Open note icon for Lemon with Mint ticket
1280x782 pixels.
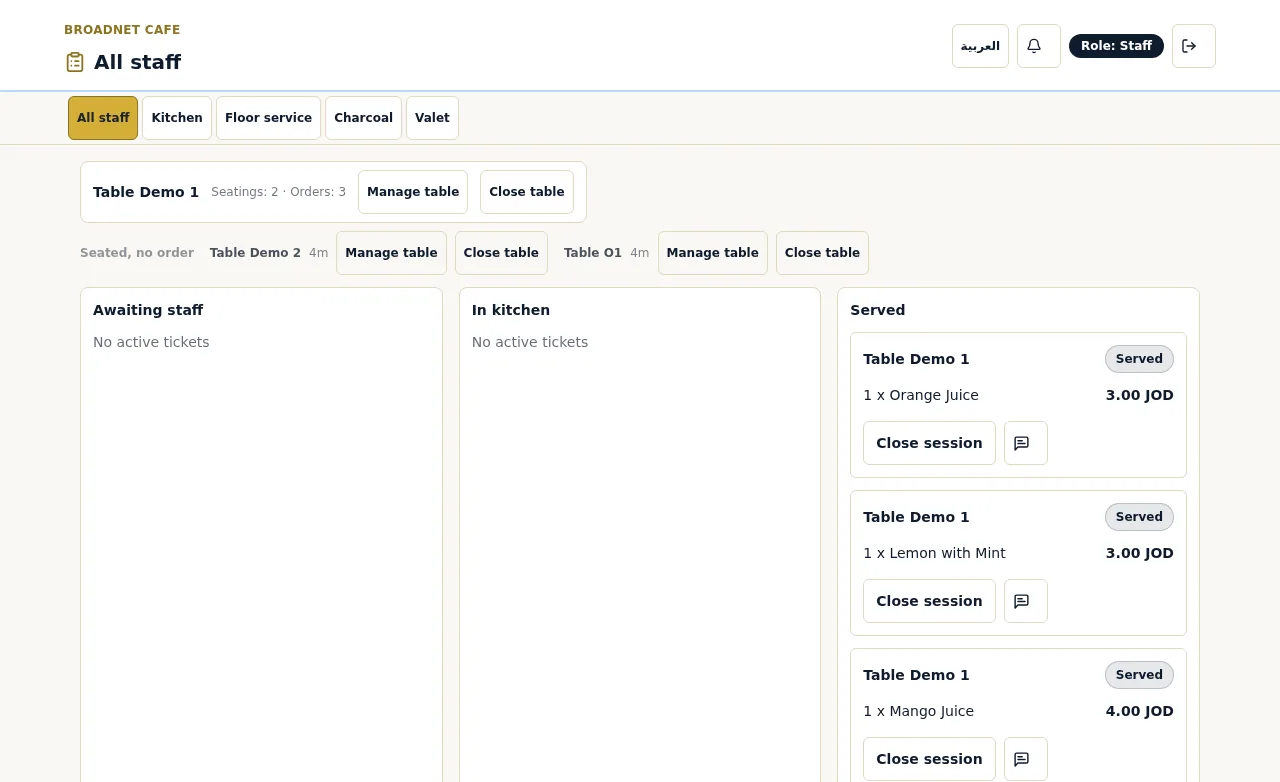point(1025,601)
